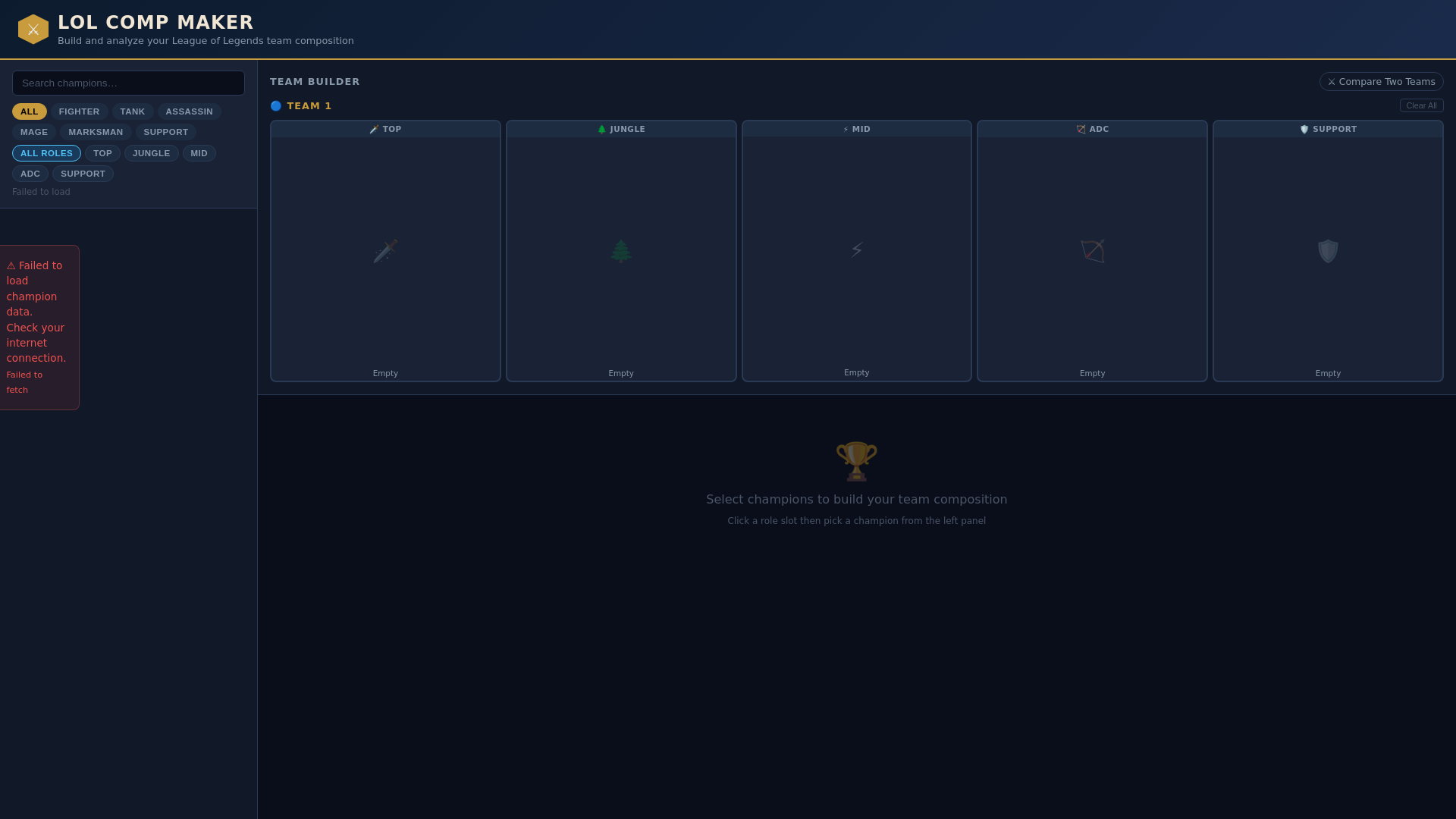Viewport: 1456px width, 819px height.
Task: Select the SUPPORT role slot header
Action: [1328, 130]
